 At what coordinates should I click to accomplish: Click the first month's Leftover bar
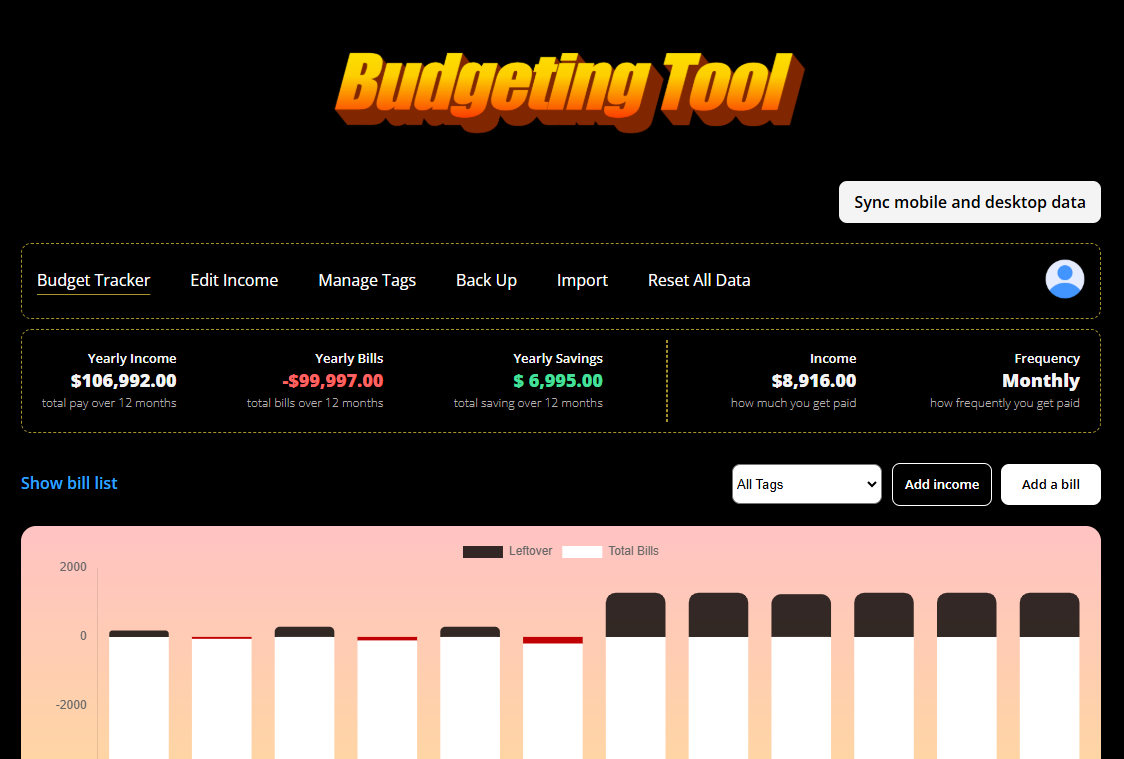tap(139, 634)
